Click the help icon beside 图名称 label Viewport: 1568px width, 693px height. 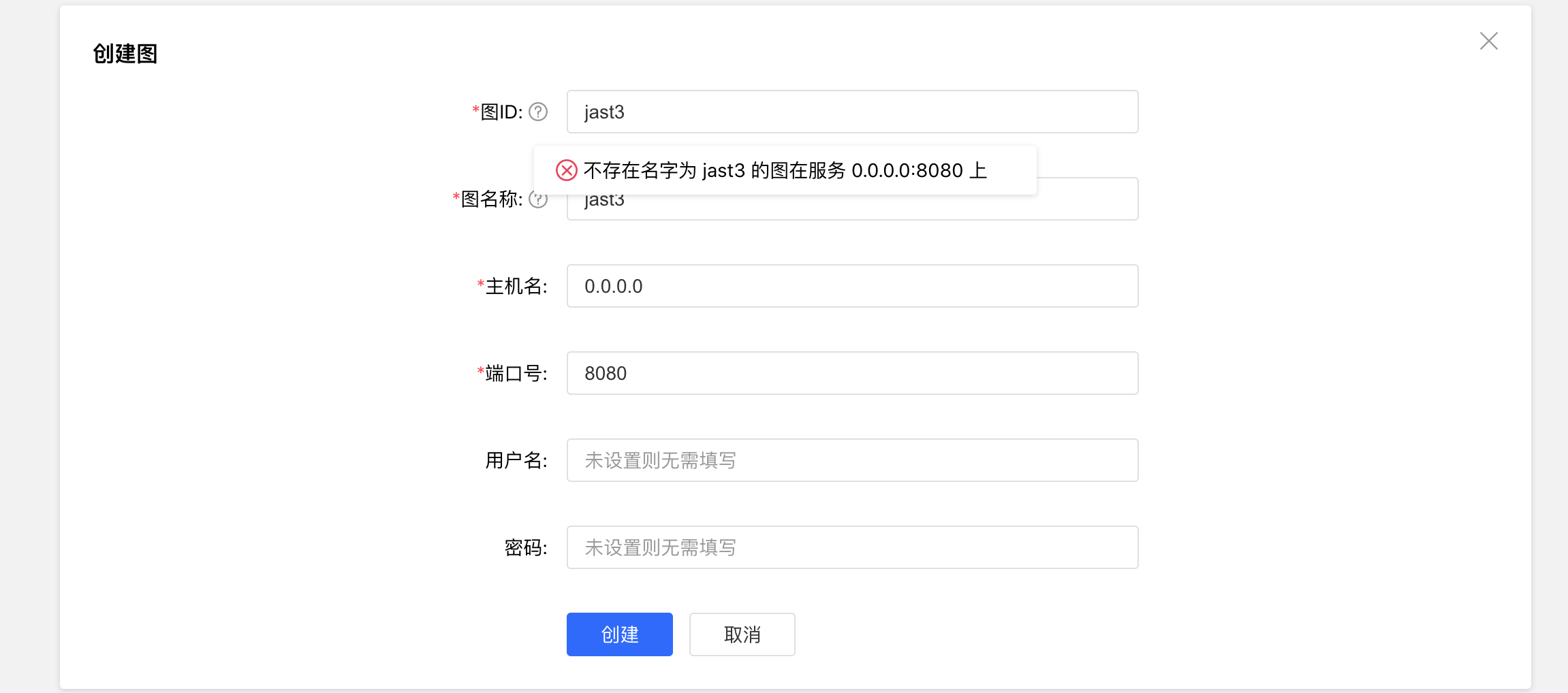point(538,200)
